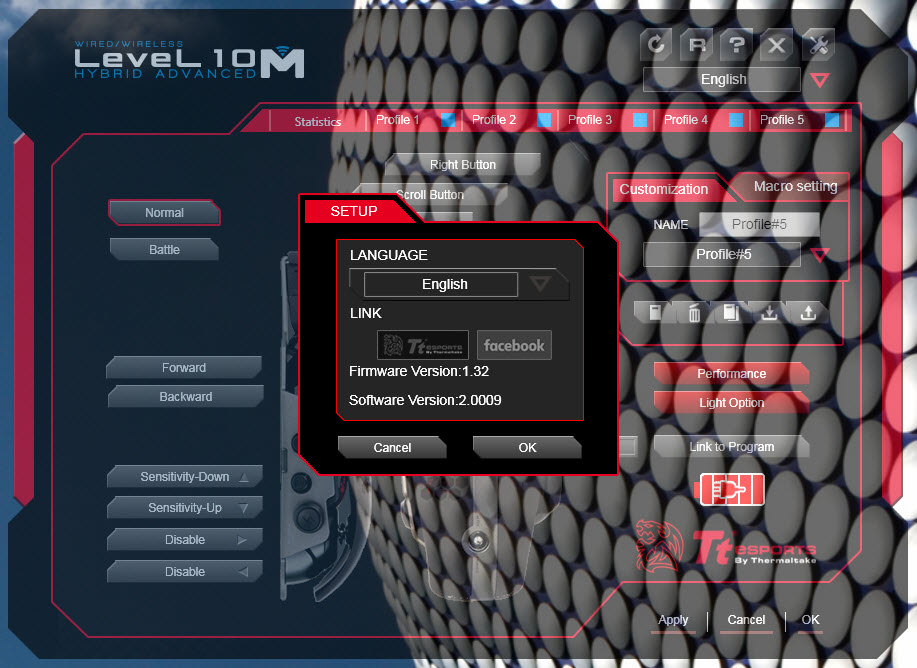Screen dimensions: 917x668
Task: Click the import download arrow icon
Action: [769, 312]
